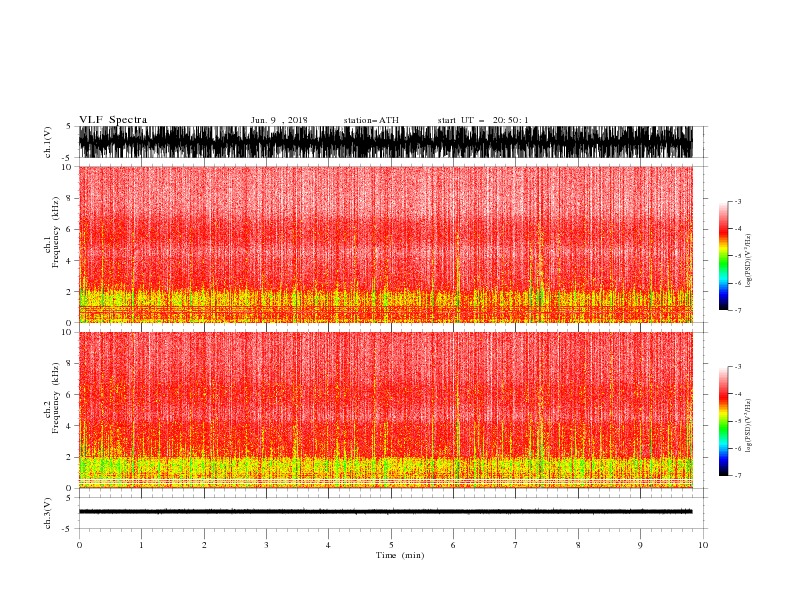Click the "-3" label on ch.1 color bar
Image resolution: width=792 pixels, height=612 pixels.
(x=737, y=201)
